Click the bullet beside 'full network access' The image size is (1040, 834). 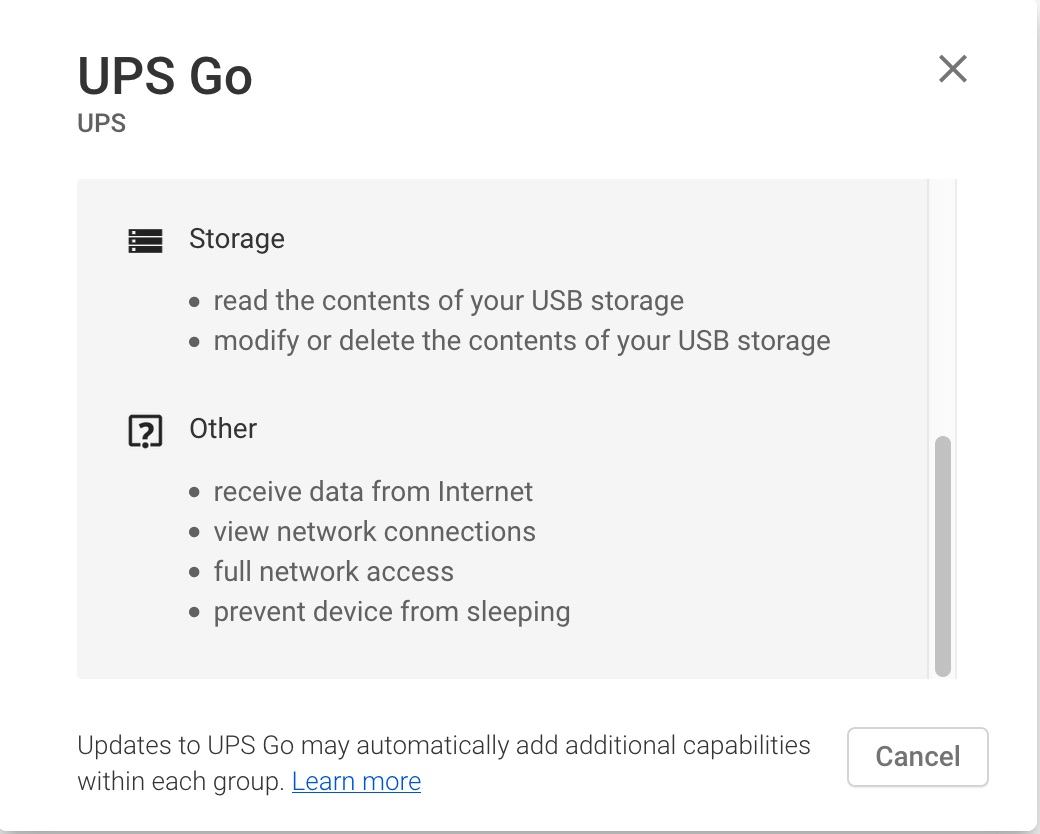[x=194, y=572]
